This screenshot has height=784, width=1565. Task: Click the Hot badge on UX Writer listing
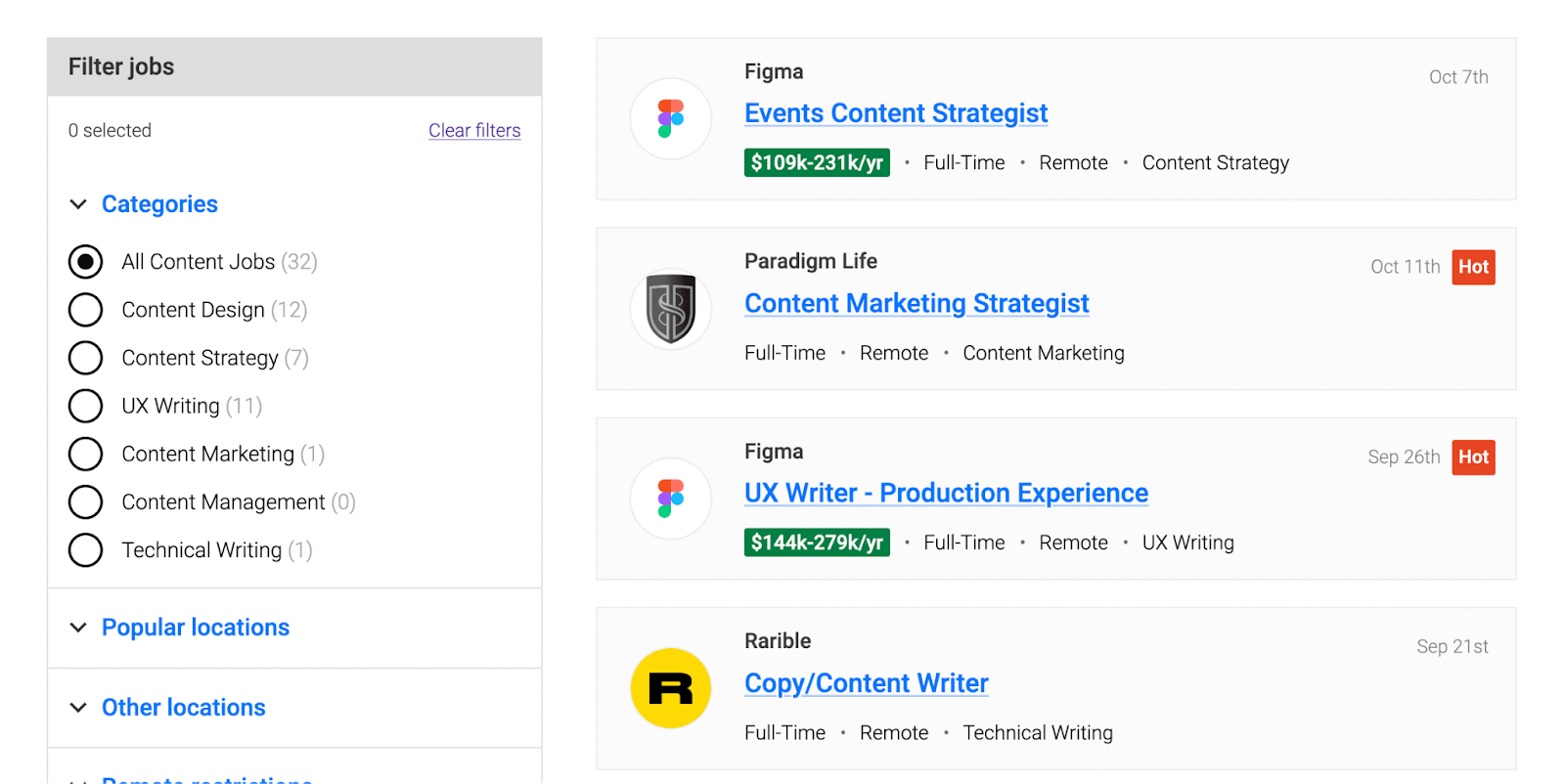click(x=1473, y=457)
